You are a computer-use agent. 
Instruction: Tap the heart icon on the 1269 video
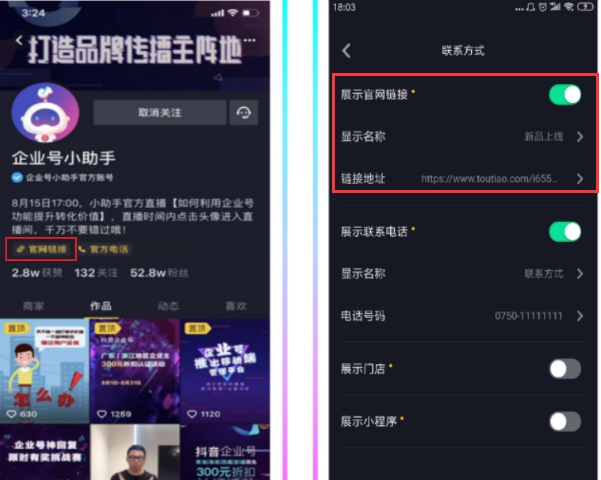pyautogui.click(x=102, y=414)
